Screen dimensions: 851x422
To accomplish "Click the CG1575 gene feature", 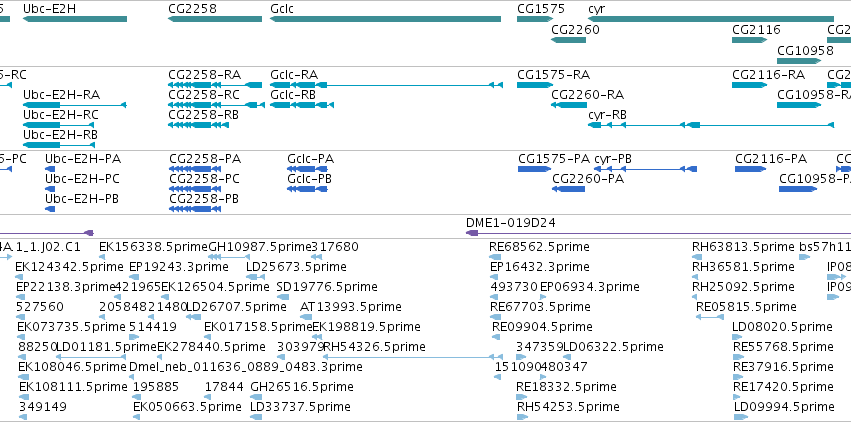I will tap(535, 19).
